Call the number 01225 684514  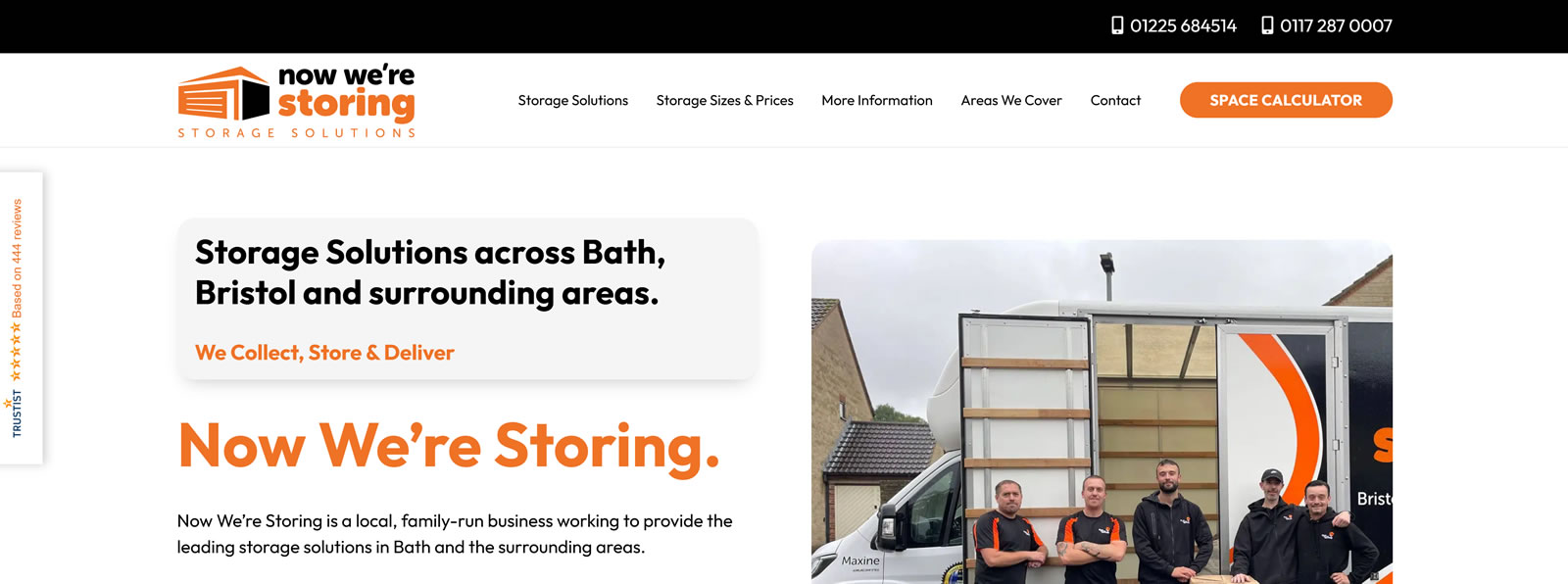pos(1183,25)
